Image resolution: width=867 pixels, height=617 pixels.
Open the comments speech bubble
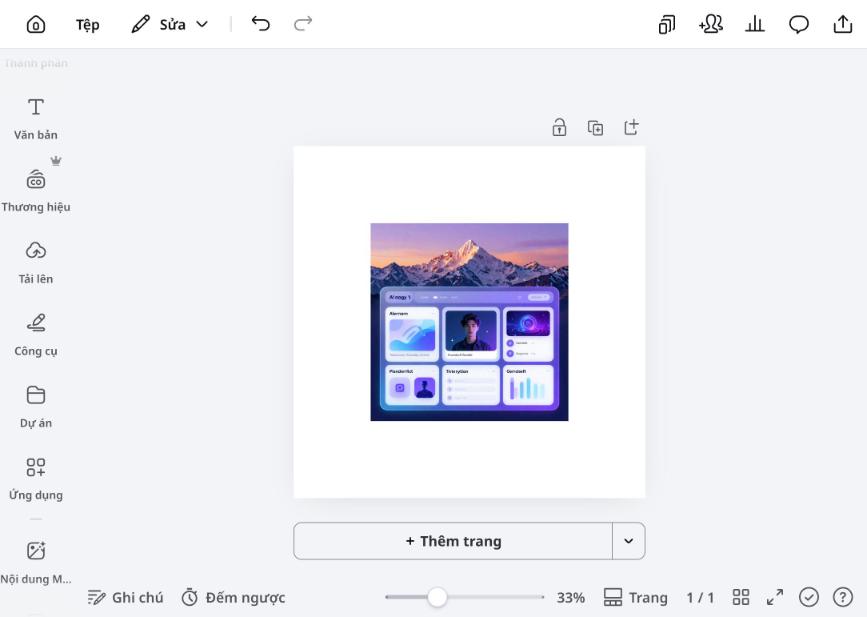(799, 25)
